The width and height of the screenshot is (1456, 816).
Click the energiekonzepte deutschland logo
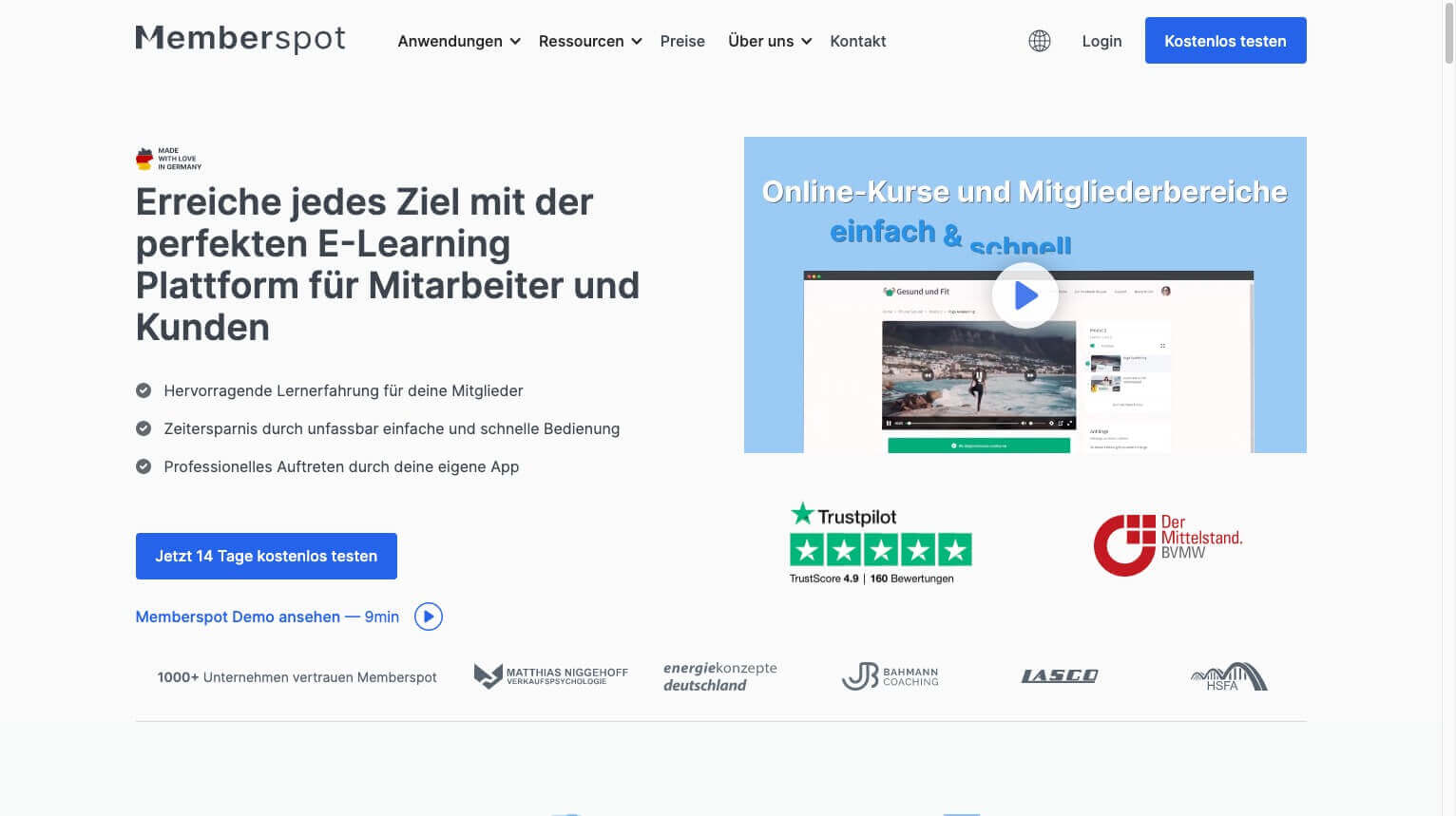tap(720, 676)
